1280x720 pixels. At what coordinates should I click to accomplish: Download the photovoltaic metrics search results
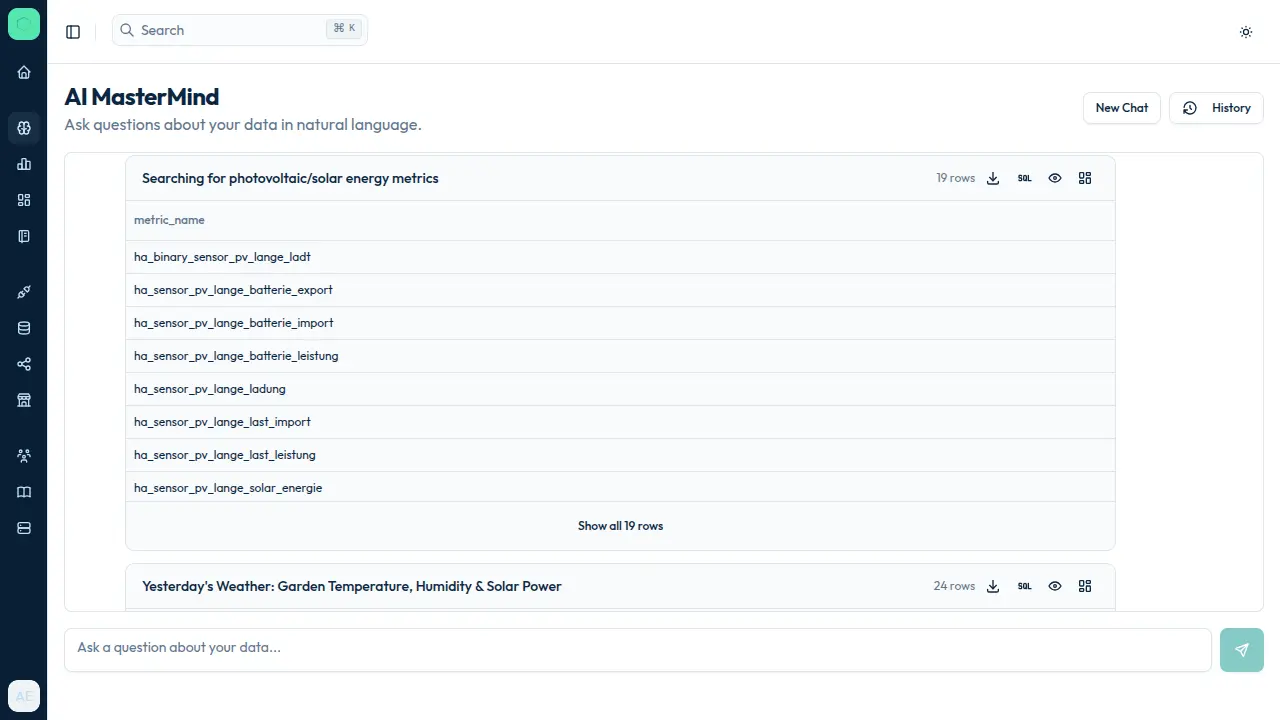click(993, 178)
